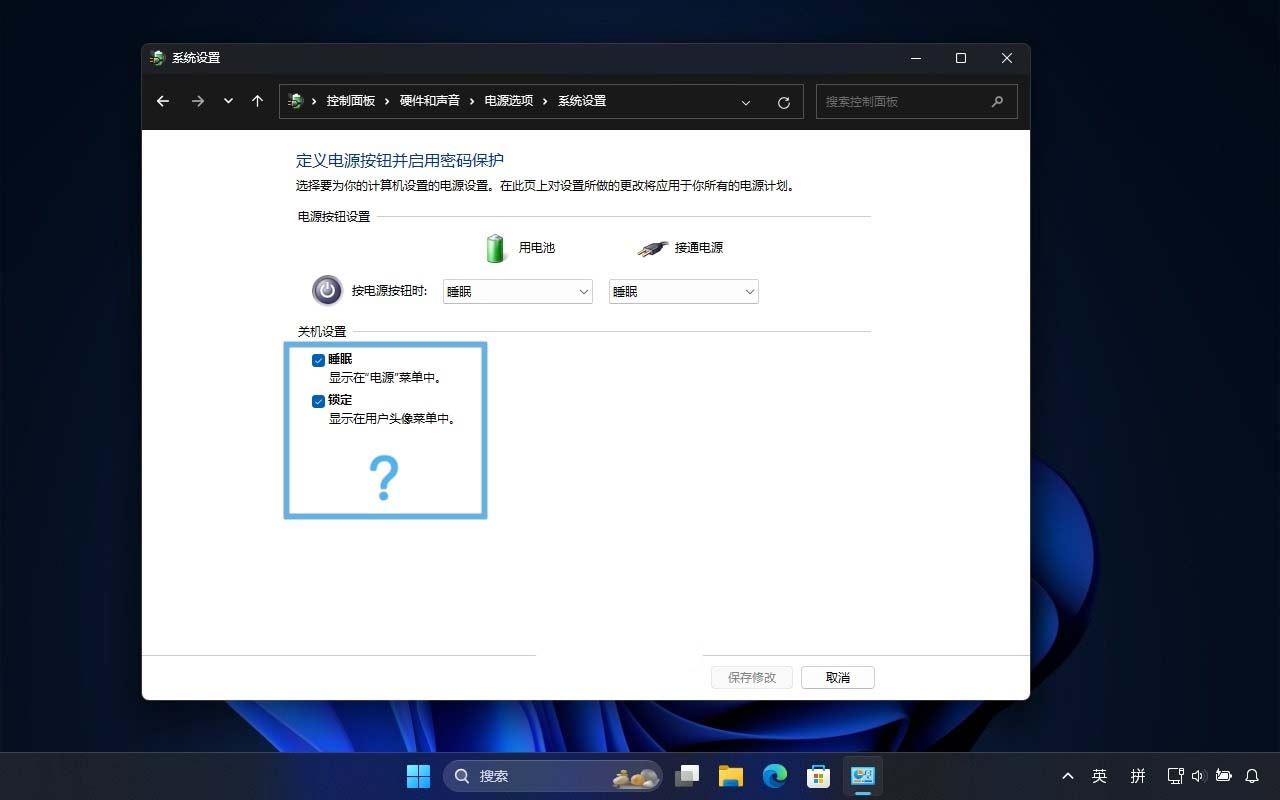Image resolution: width=1280 pixels, height=800 pixels.
Task: Open File Explorer from the taskbar
Action: (730, 776)
